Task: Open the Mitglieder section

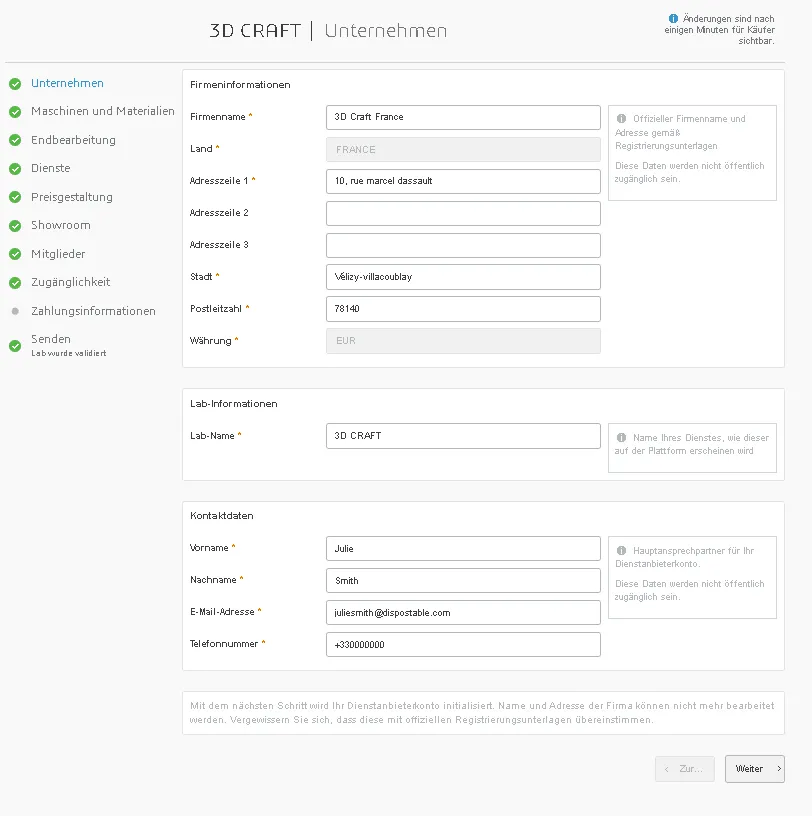Action: coord(58,254)
